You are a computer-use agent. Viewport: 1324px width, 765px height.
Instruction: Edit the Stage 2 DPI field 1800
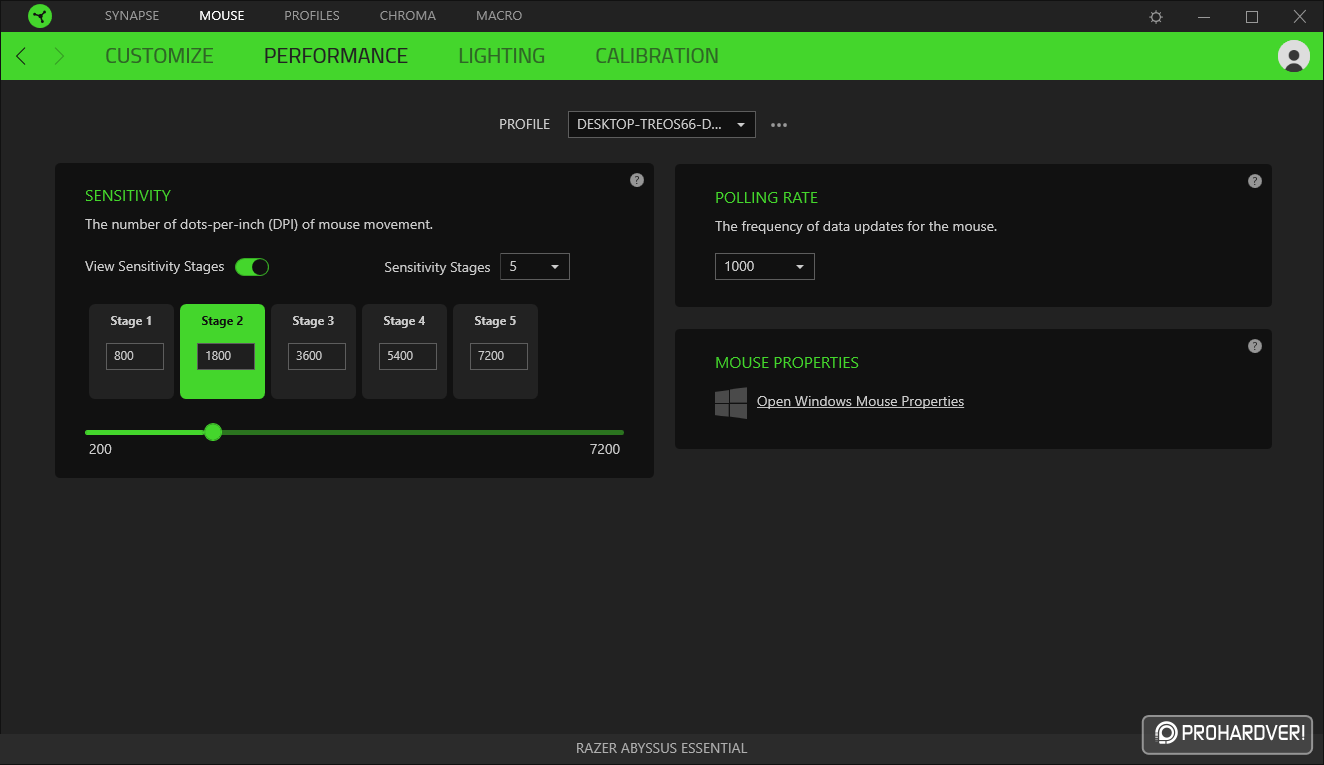click(x=226, y=356)
